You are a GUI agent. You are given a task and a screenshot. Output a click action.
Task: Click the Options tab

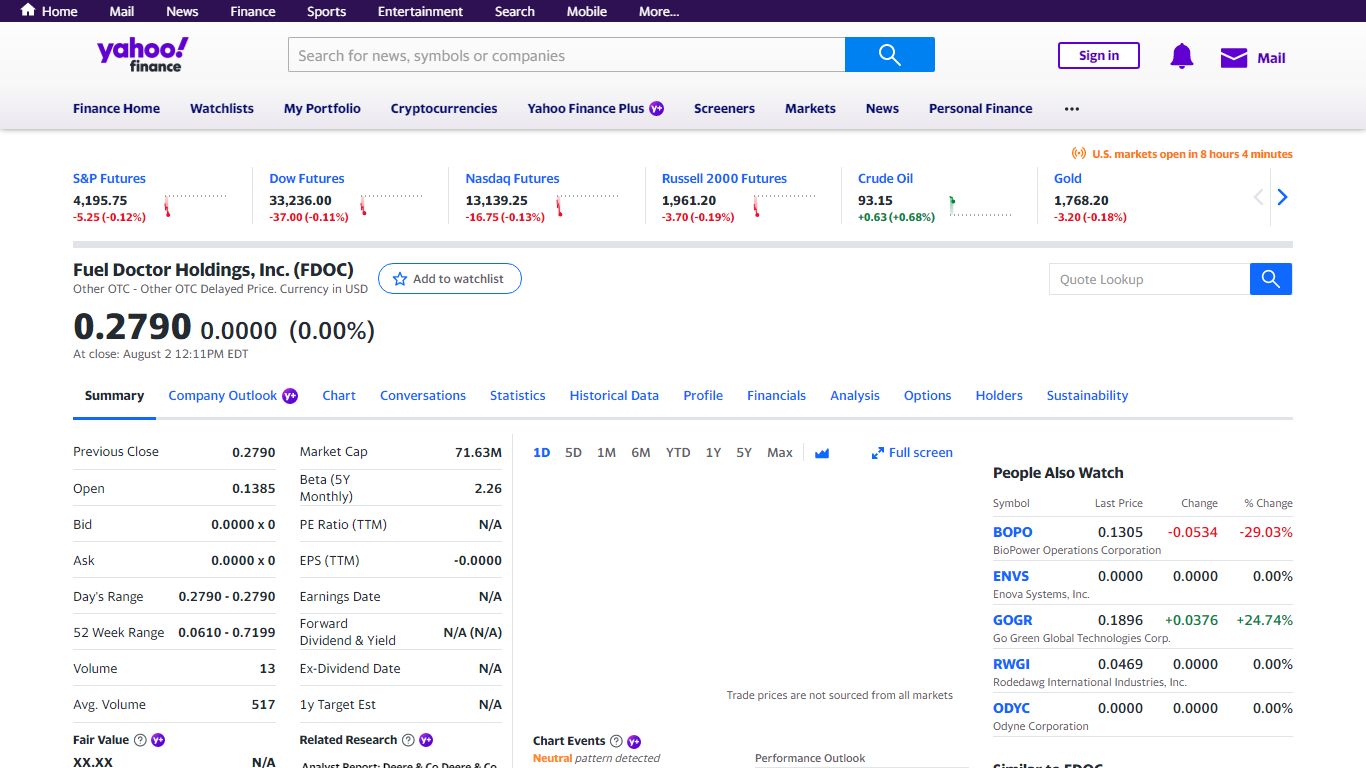(x=927, y=395)
